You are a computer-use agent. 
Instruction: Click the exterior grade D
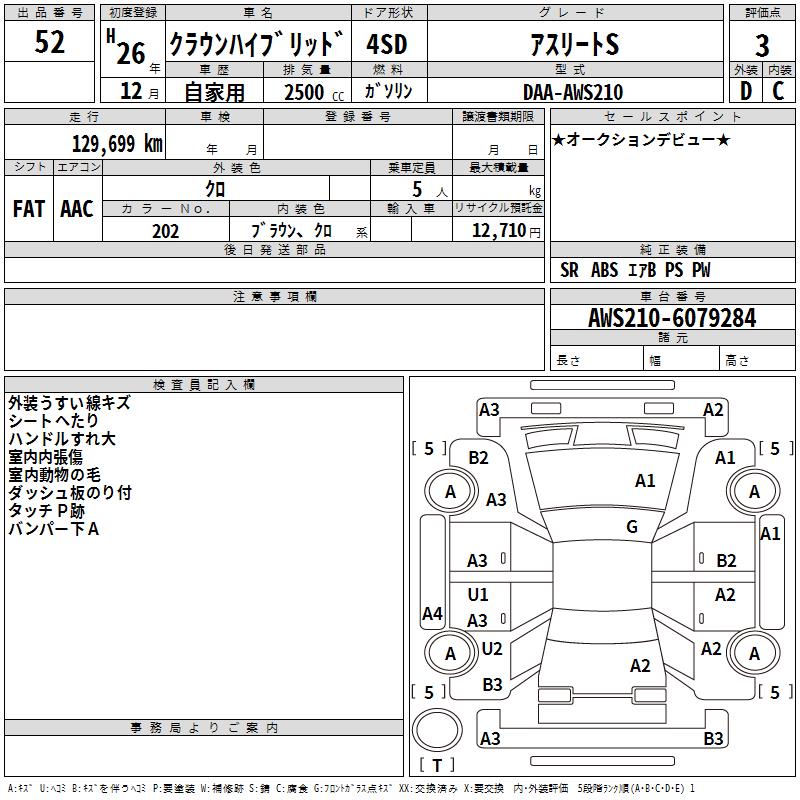coord(745,91)
